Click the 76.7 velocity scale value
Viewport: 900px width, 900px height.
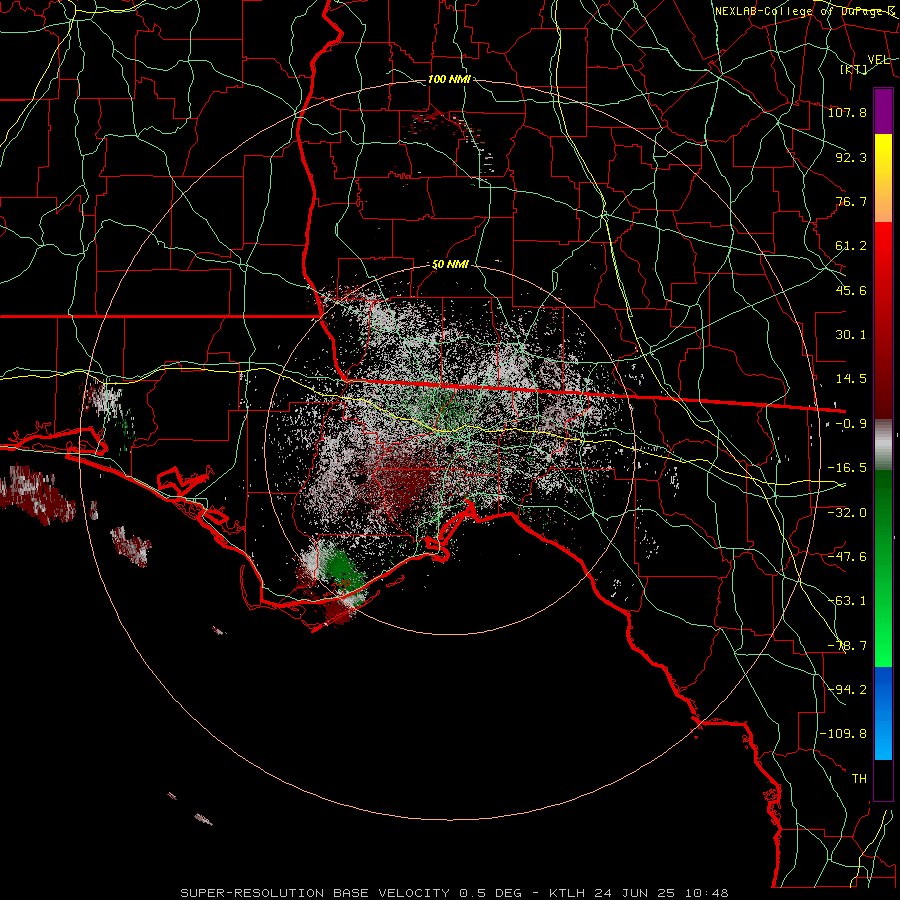point(851,201)
